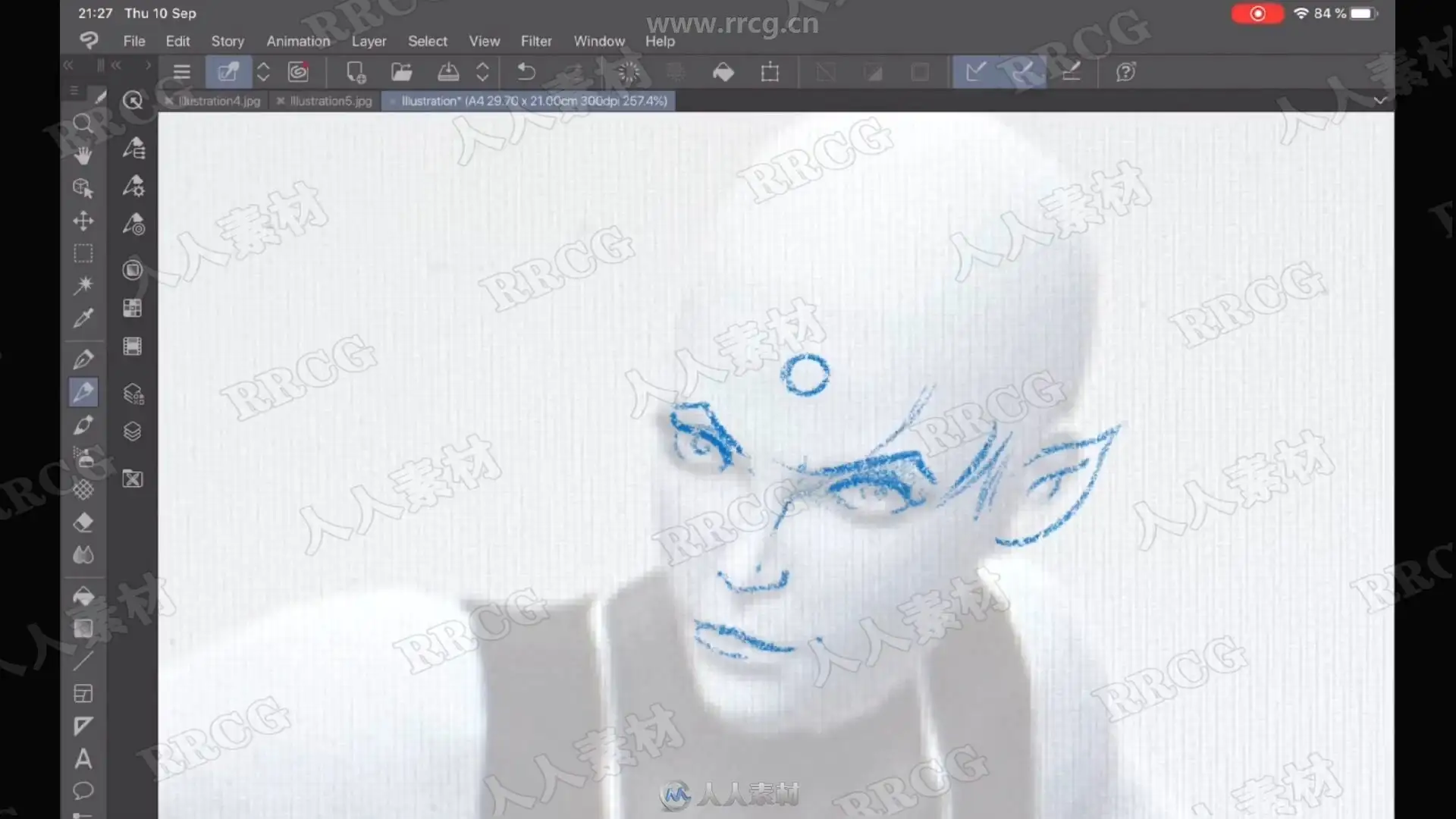Select the Auto select magic wand tool
Viewport: 1456px width, 819px height.
coord(83,285)
